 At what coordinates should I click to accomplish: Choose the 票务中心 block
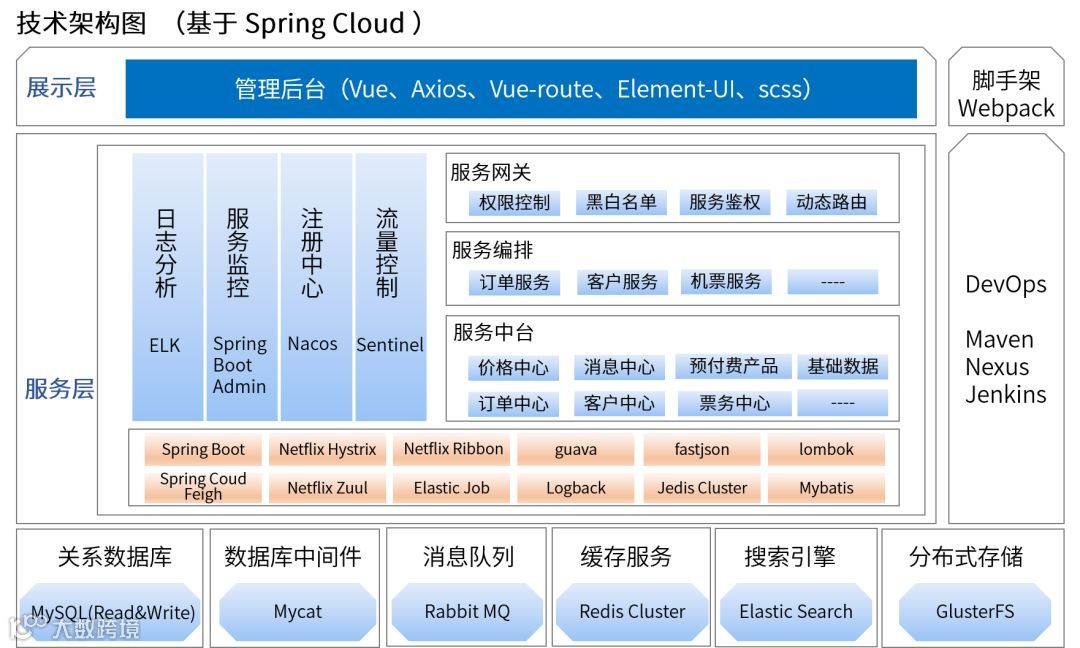pyautogui.click(x=734, y=403)
